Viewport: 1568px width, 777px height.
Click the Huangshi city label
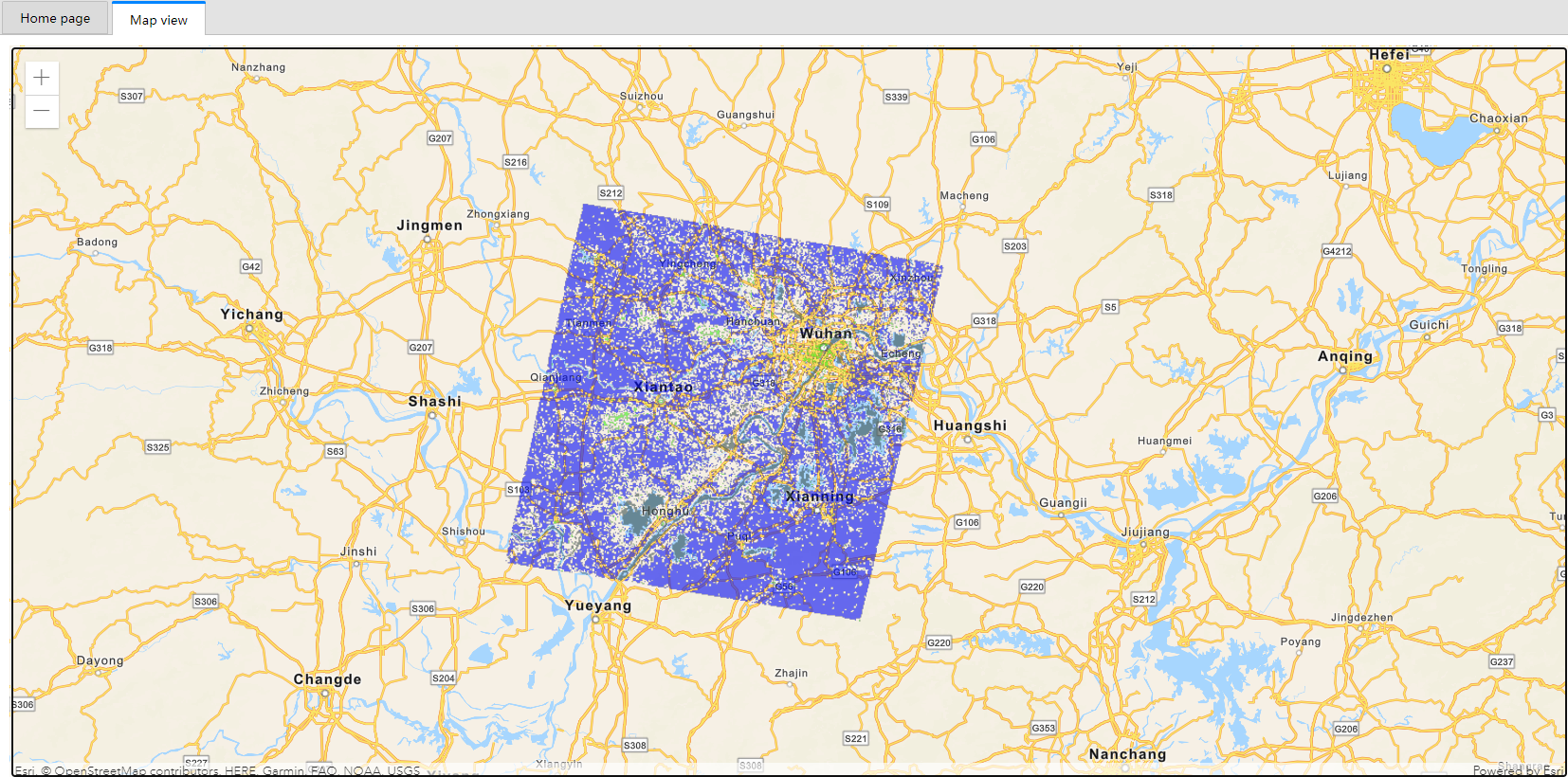click(970, 425)
